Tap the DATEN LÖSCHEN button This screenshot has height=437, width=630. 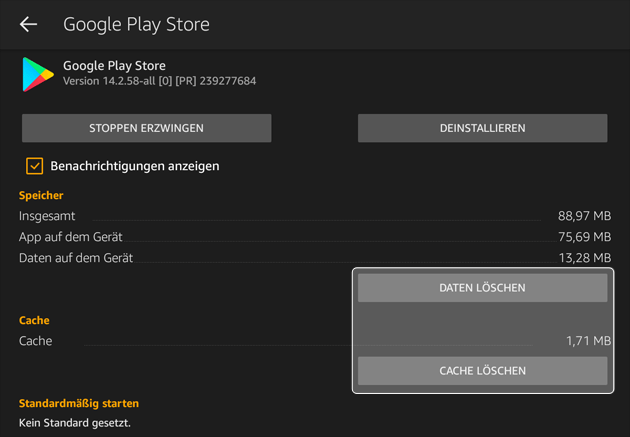(483, 288)
